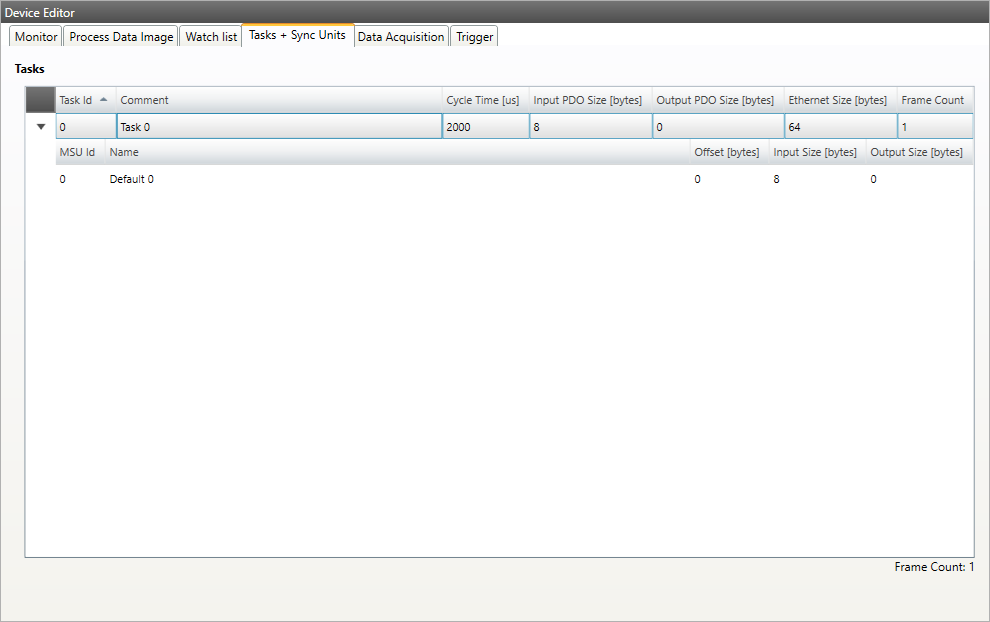Select the Watch list tab
Image resolution: width=990 pixels, height=622 pixels.
[211, 37]
